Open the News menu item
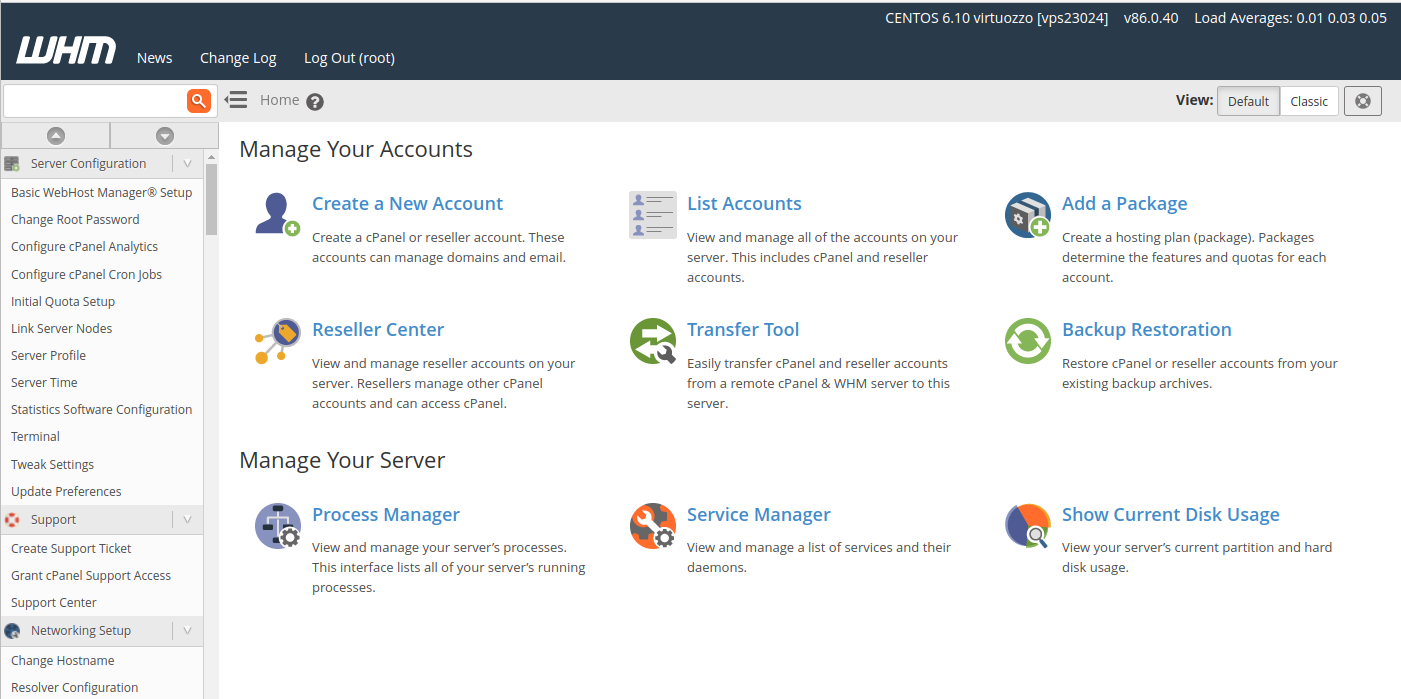1401x699 pixels. (155, 58)
